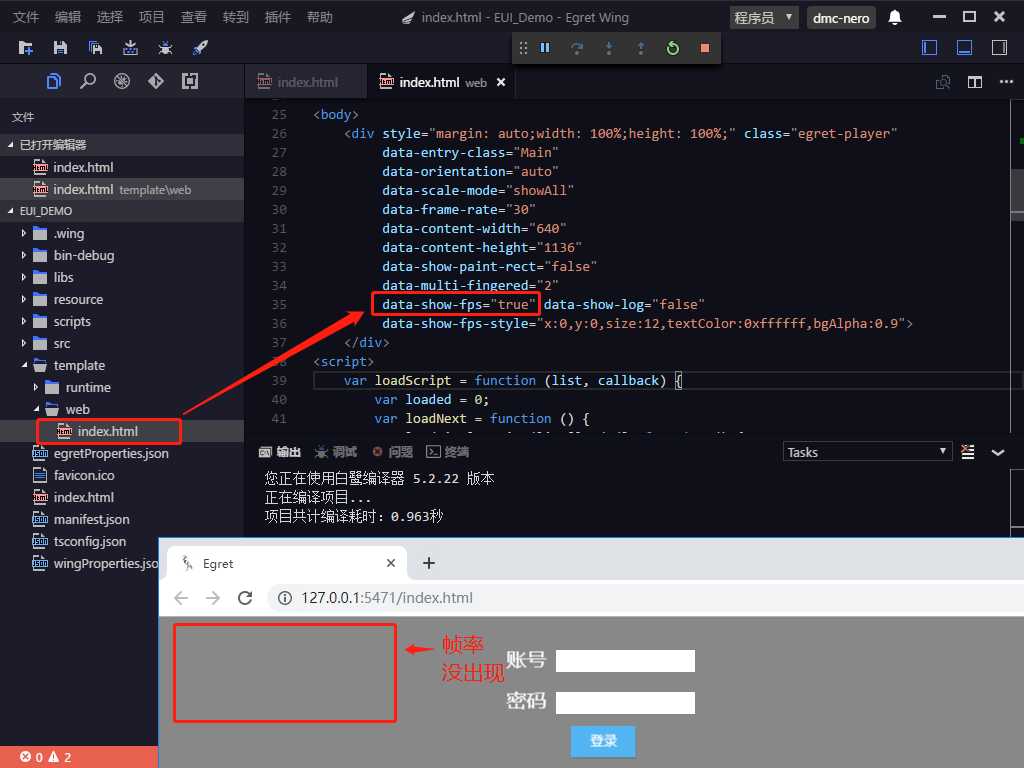Screen dimensions: 1024x768
Task: Open the 选择 menu
Action: point(110,17)
